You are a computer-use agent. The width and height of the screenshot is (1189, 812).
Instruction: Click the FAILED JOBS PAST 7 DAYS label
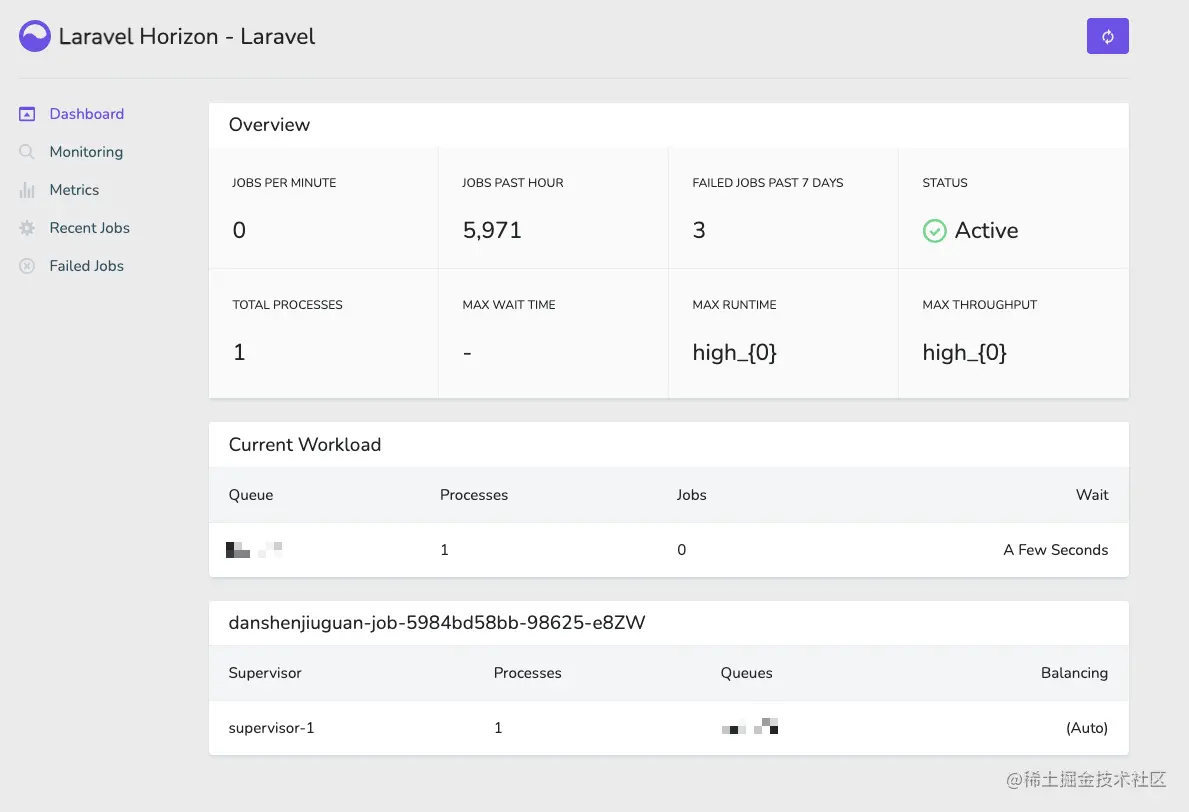767,183
